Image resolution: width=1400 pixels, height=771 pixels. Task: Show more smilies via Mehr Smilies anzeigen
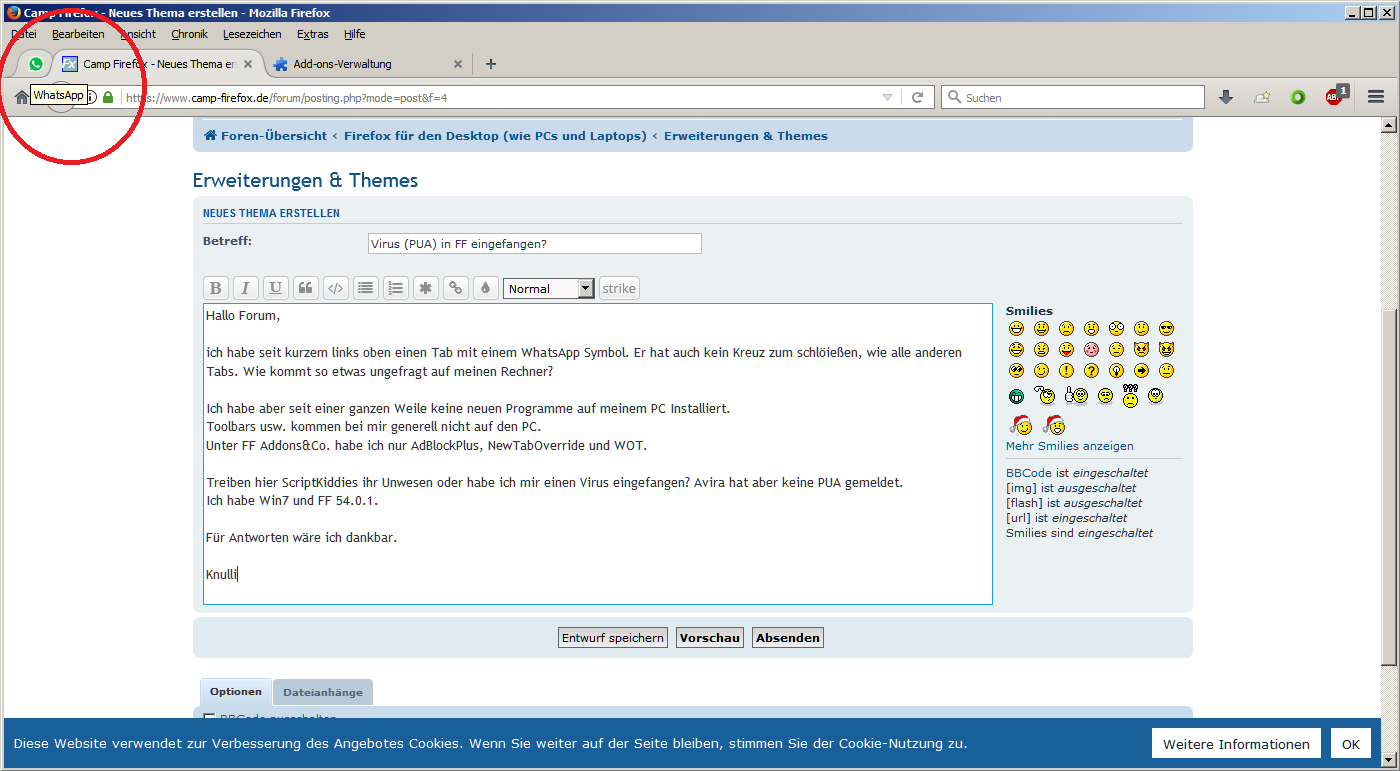click(1070, 446)
